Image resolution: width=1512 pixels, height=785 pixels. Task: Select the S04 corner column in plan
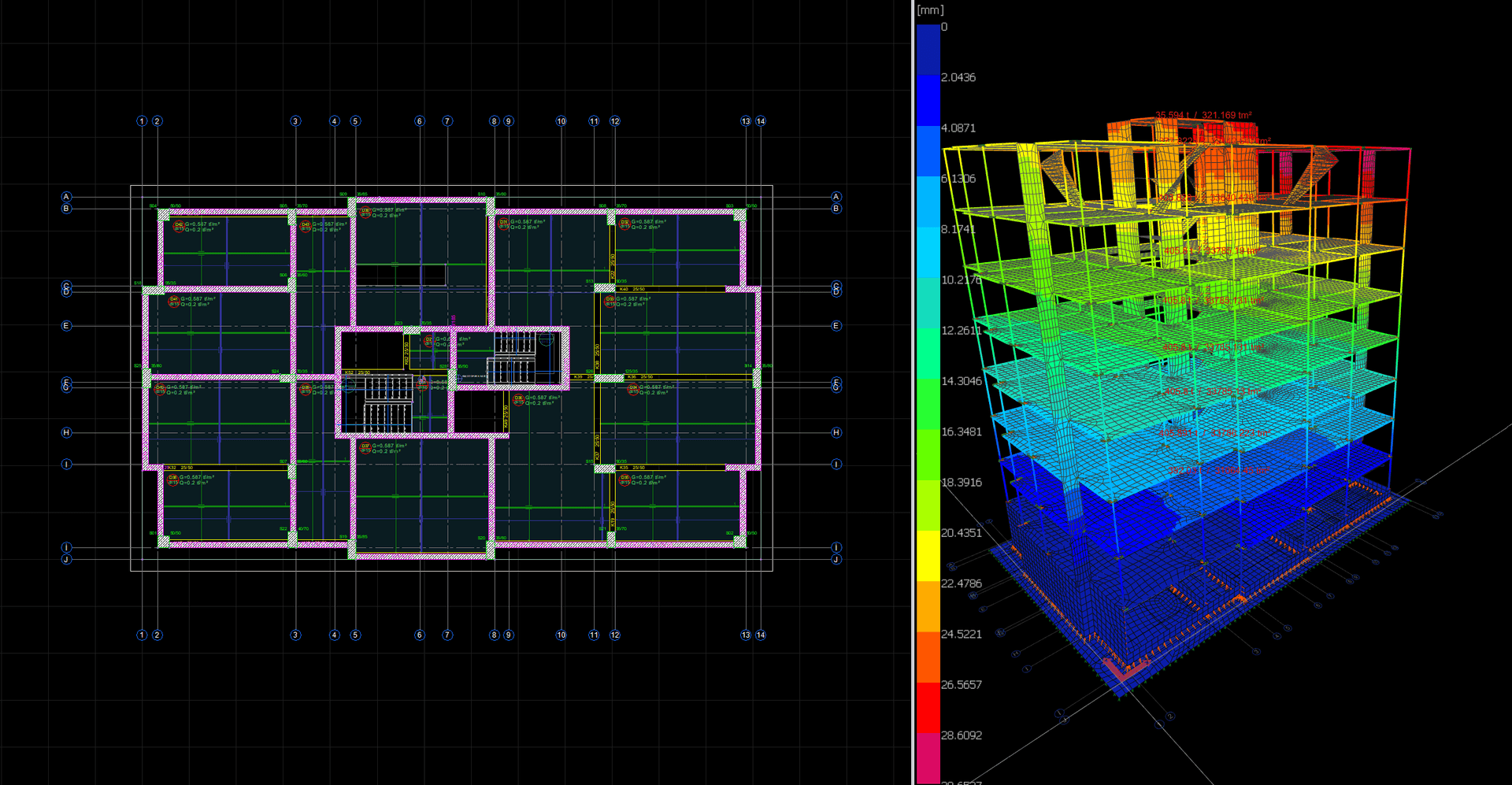click(163, 214)
